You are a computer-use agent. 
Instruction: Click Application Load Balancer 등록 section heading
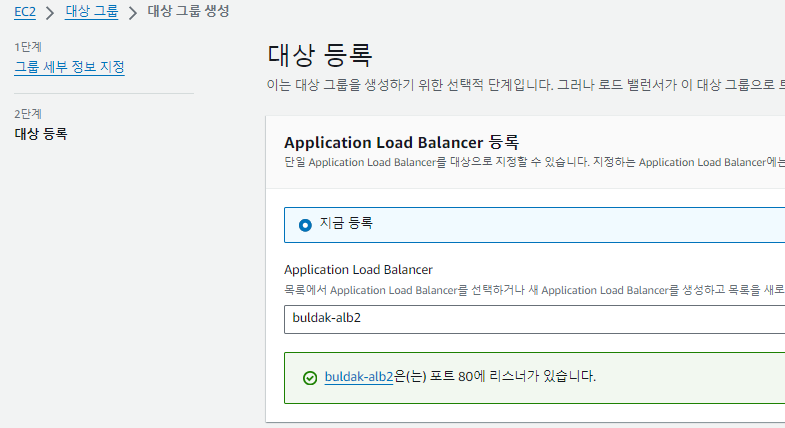402,141
